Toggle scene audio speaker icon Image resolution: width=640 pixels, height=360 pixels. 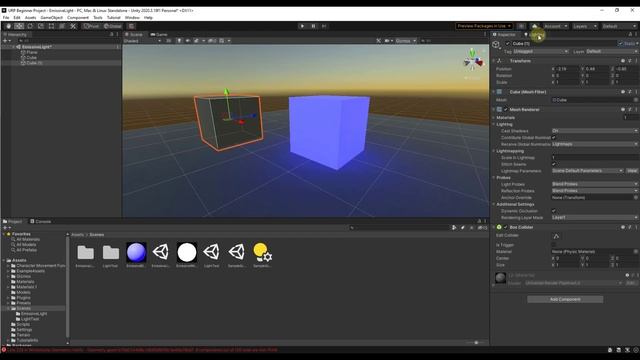(188, 41)
